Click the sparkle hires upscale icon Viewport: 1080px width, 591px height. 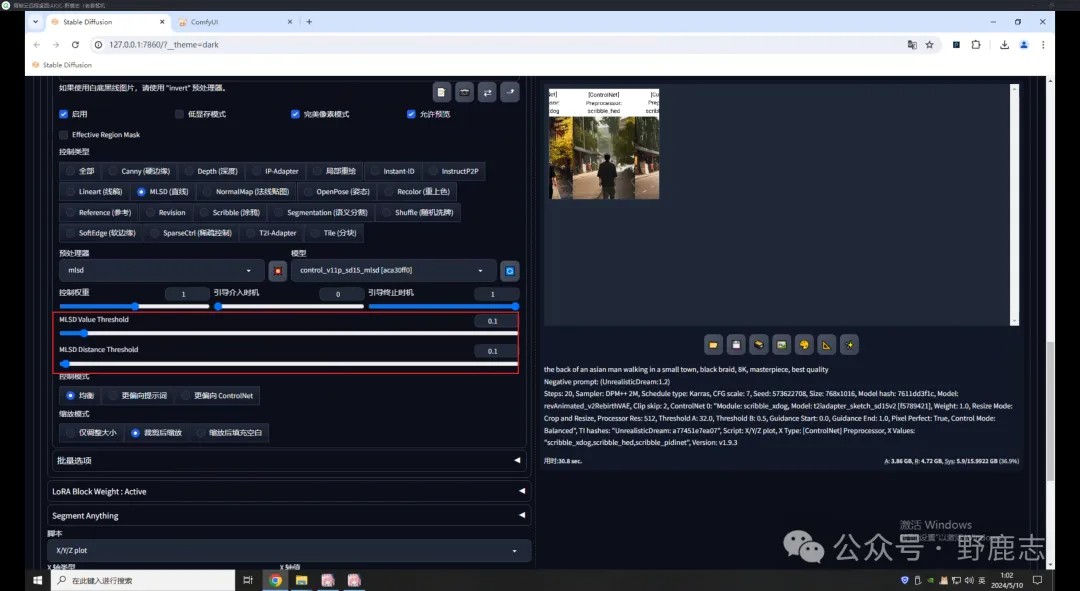tap(849, 344)
